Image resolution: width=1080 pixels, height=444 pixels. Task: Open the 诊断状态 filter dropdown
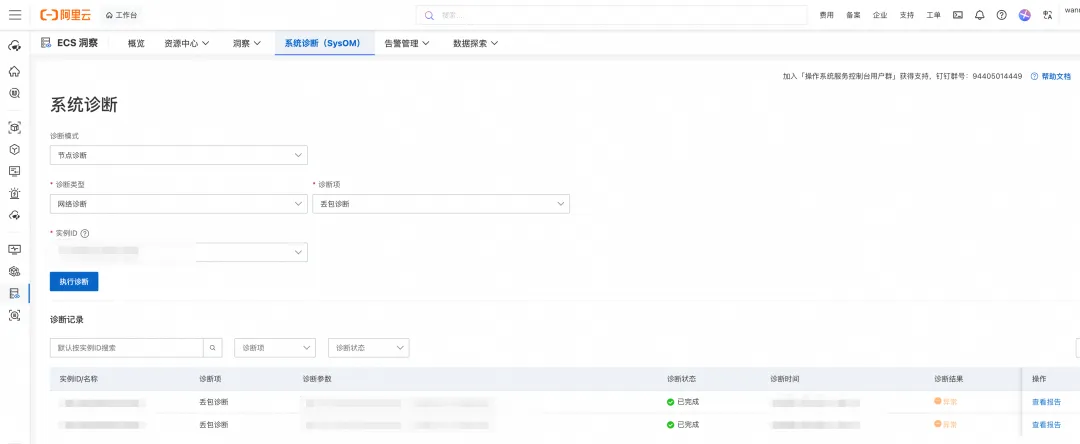(x=368, y=348)
